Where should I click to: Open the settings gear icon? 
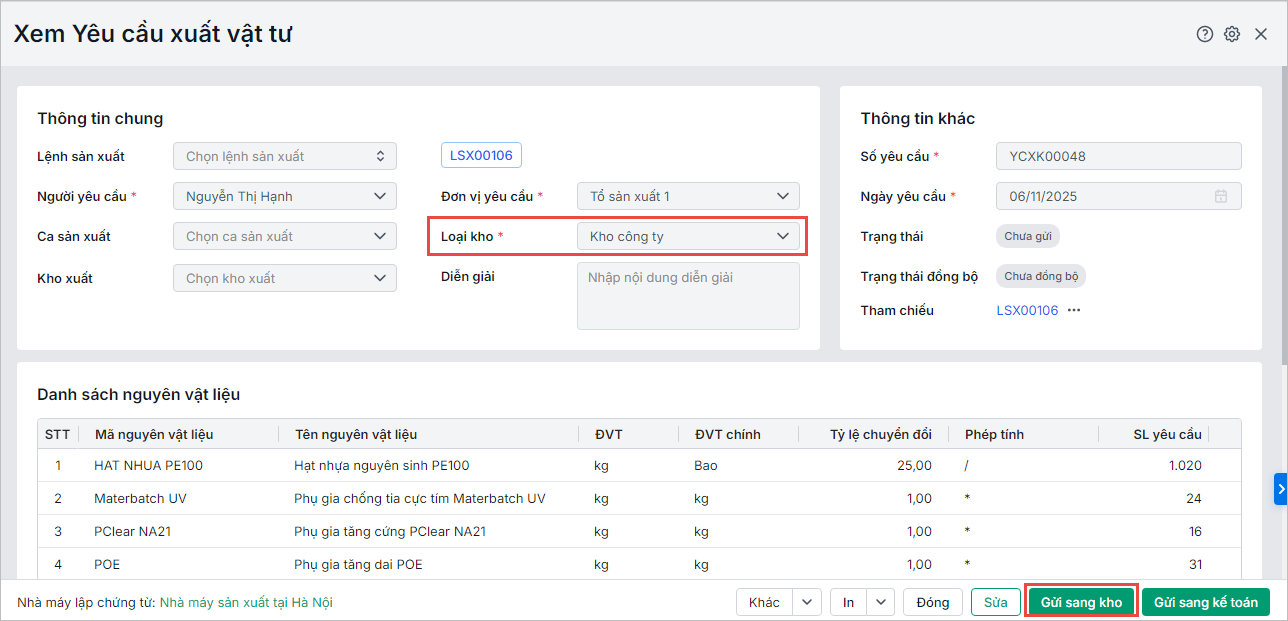pyautogui.click(x=1232, y=34)
